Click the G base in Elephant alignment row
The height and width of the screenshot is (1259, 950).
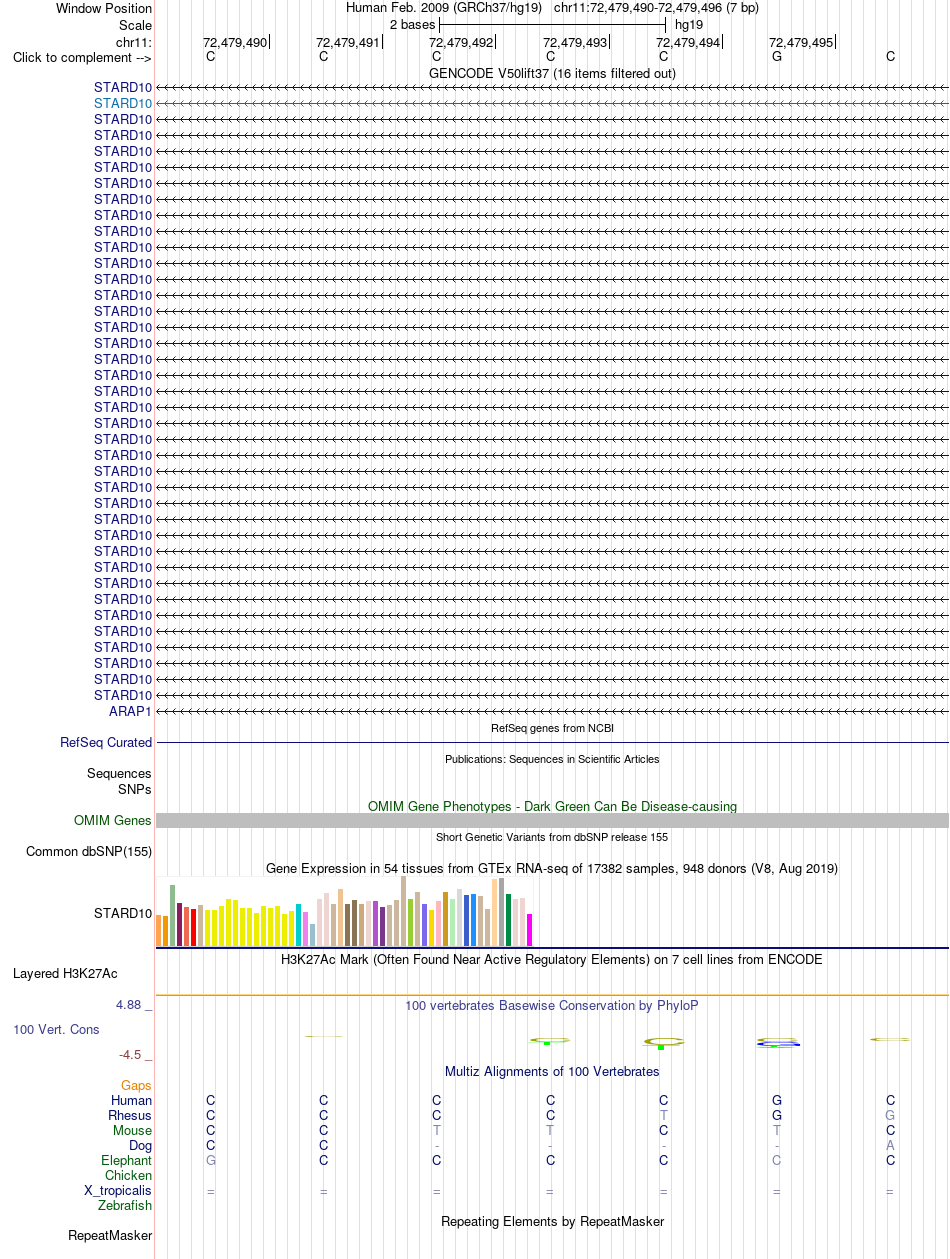click(x=210, y=1161)
